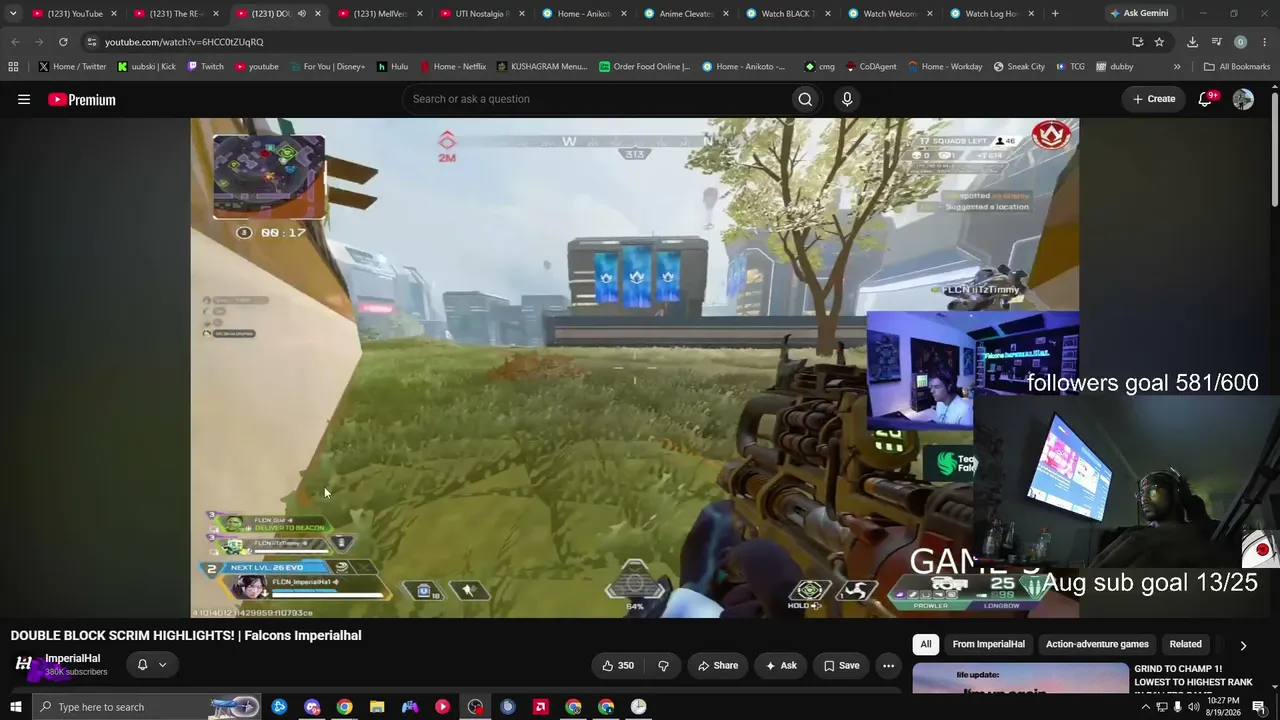Select the From ImperialHal filter chip
Image resolution: width=1280 pixels, height=720 pixels.
click(x=989, y=645)
